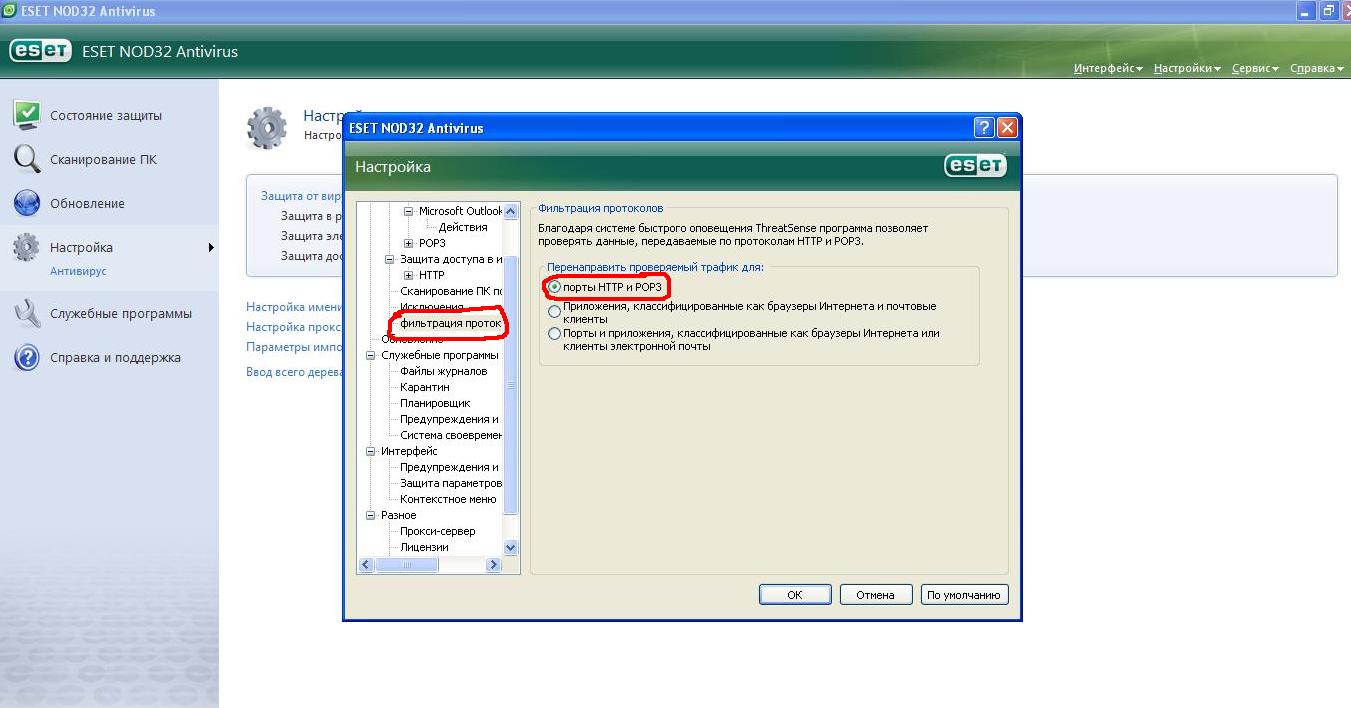Click the ESET logo in the main window header

[x=40, y=51]
